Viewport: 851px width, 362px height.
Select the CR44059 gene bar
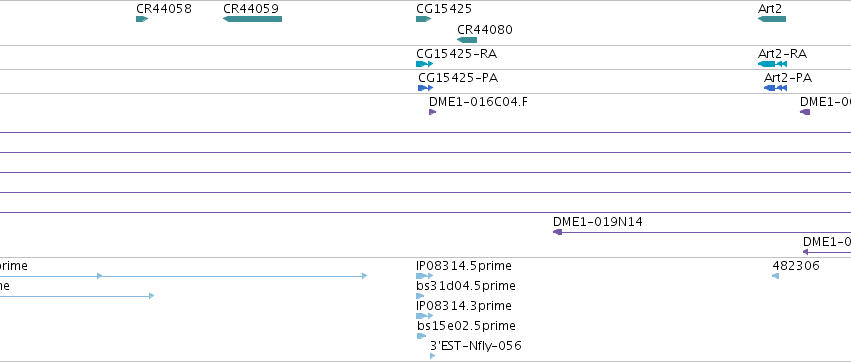252,19
